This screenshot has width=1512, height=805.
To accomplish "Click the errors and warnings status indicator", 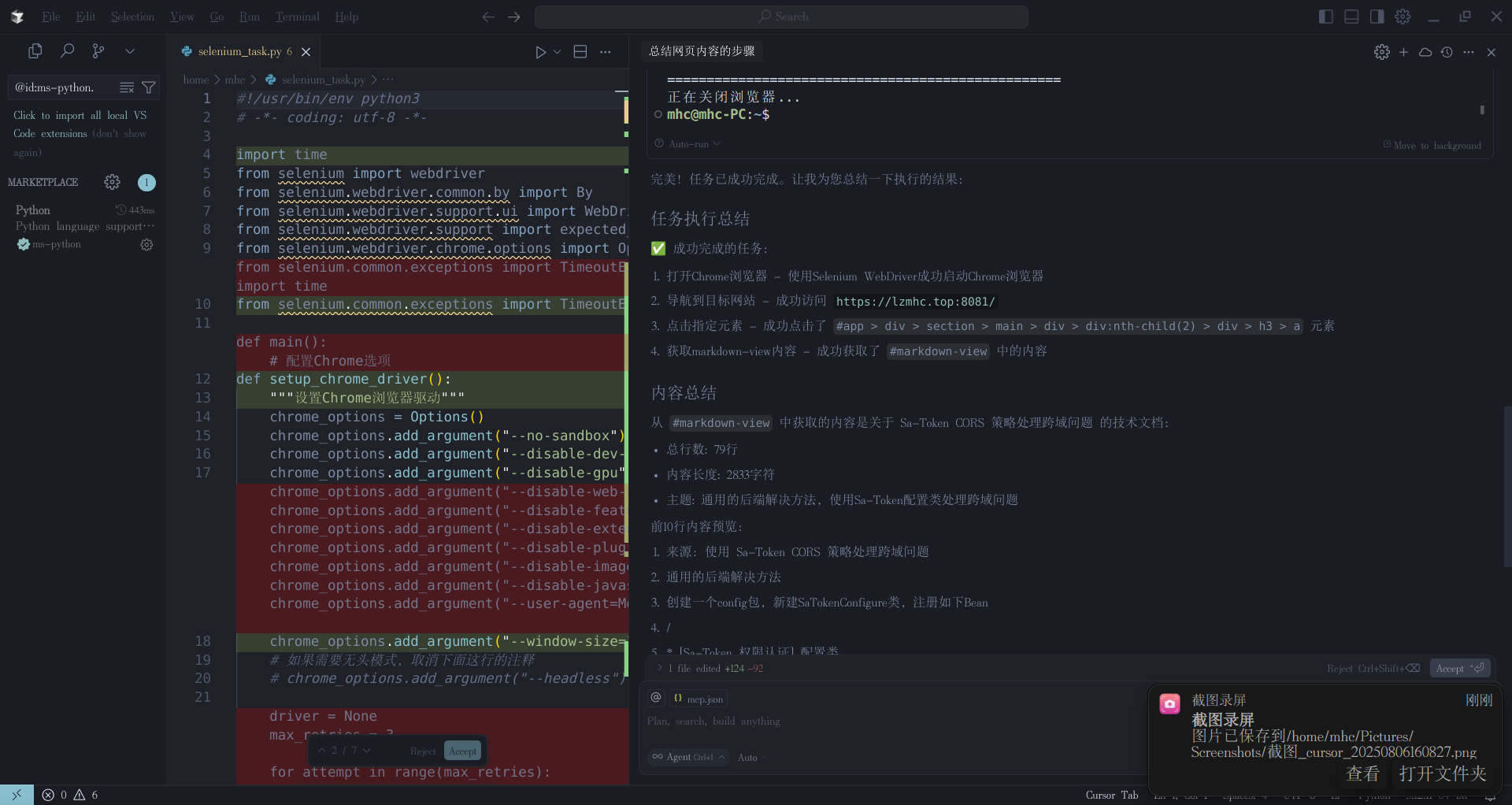I will pyautogui.click(x=70, y=795).
